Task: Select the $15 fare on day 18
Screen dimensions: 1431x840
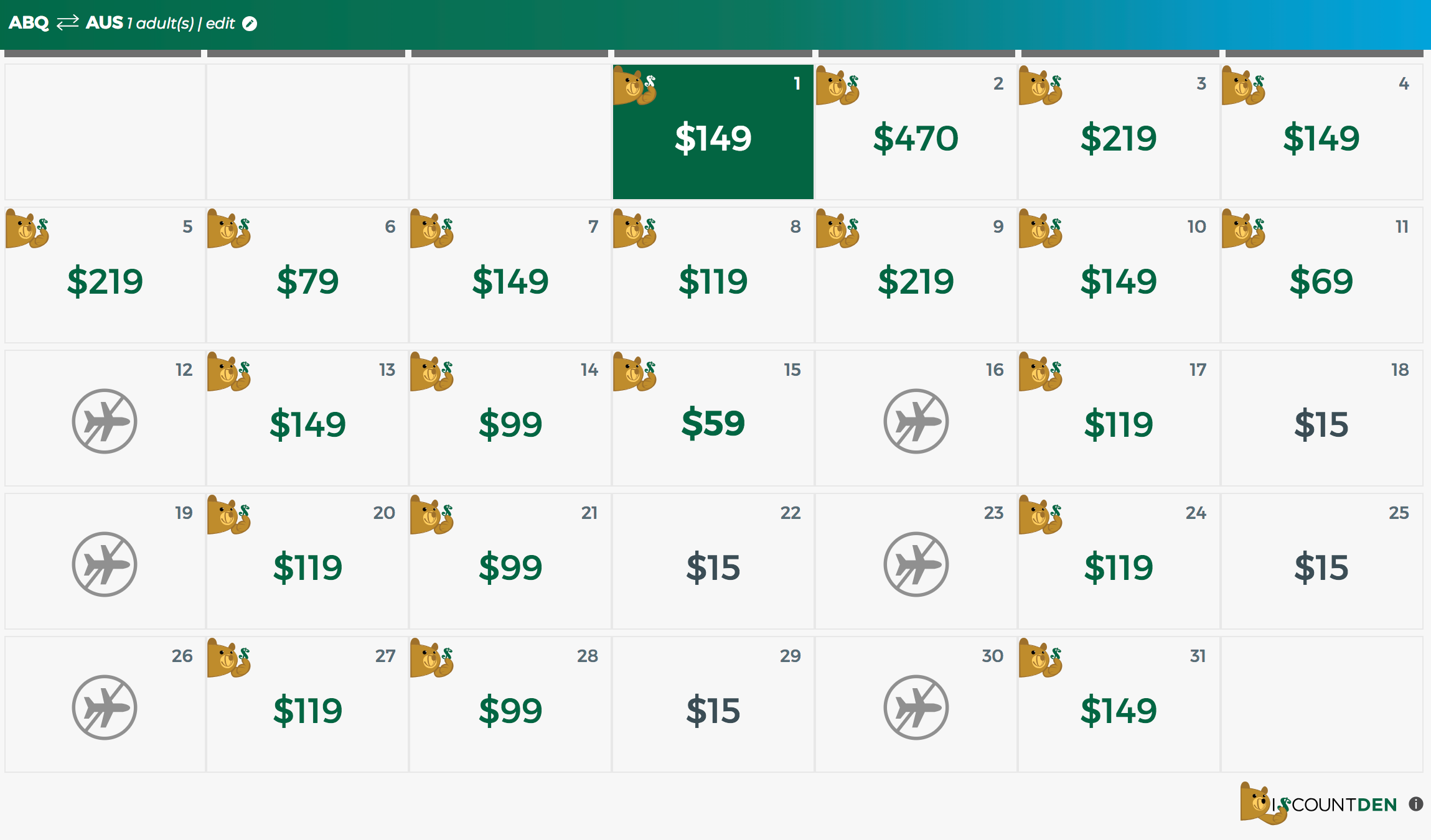Action: (x=1321, y=425)
